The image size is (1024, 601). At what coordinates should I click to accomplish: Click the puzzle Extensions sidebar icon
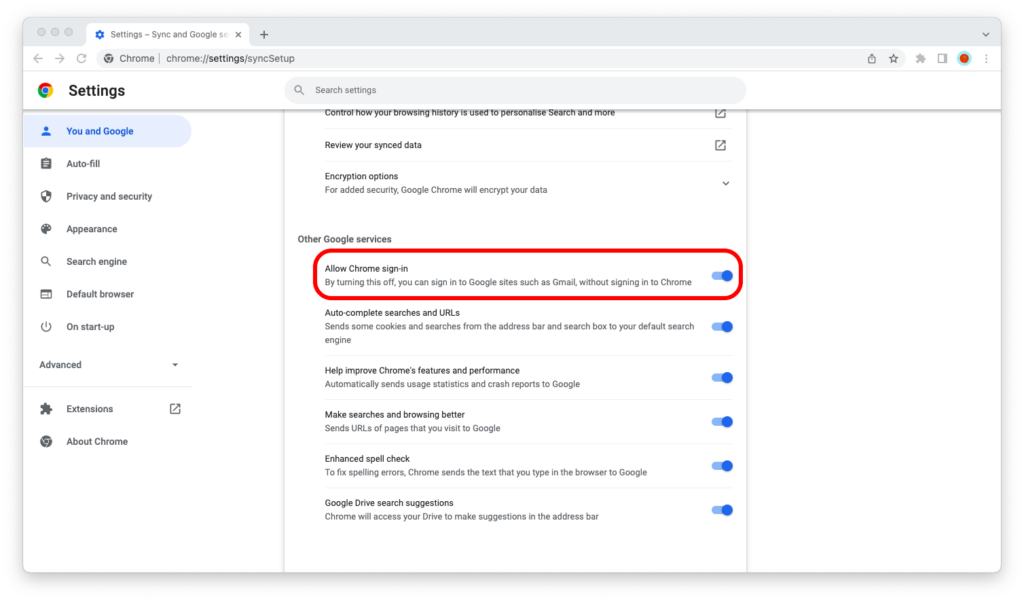pos(46,409)
